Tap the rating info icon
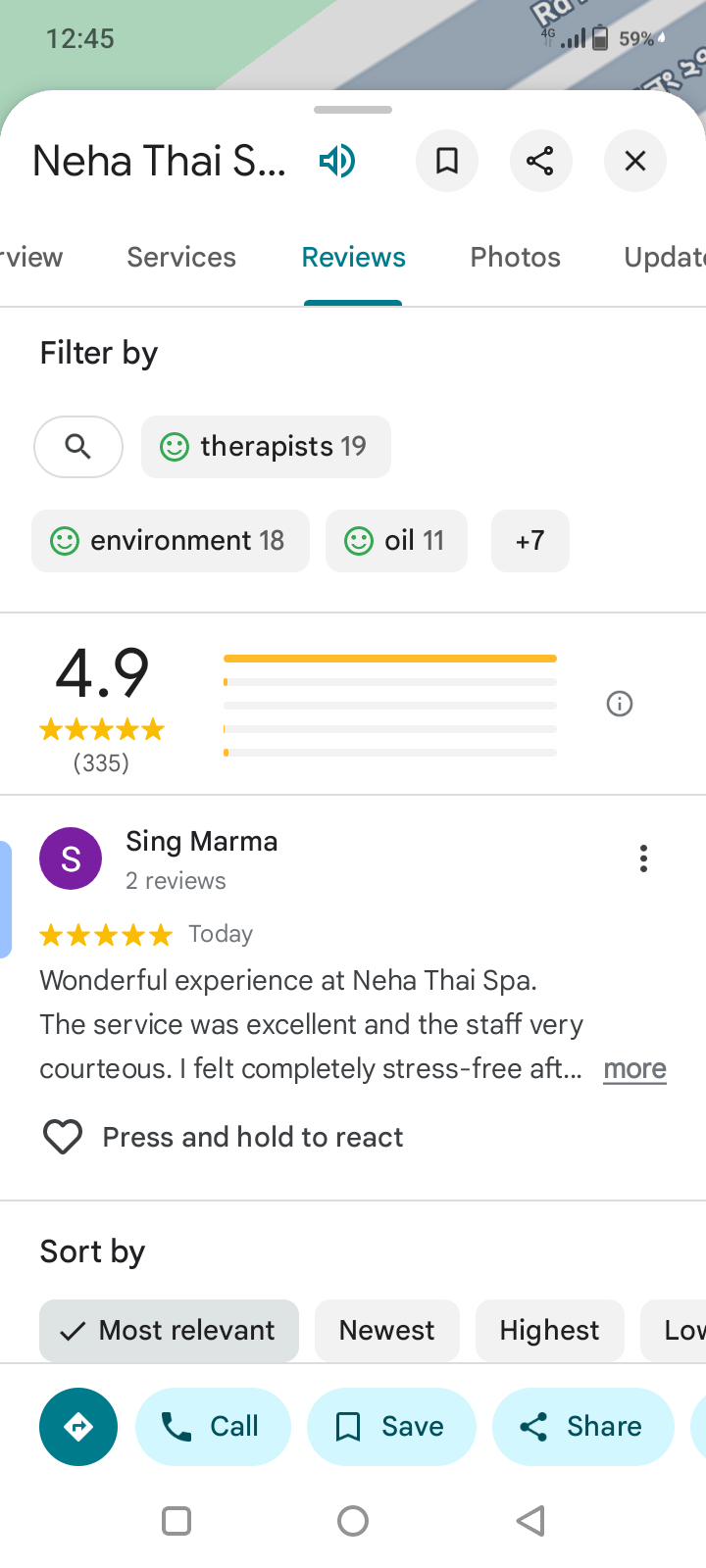Image resolution: width=706 pixels, height=1568 pixels. (620, 704)
